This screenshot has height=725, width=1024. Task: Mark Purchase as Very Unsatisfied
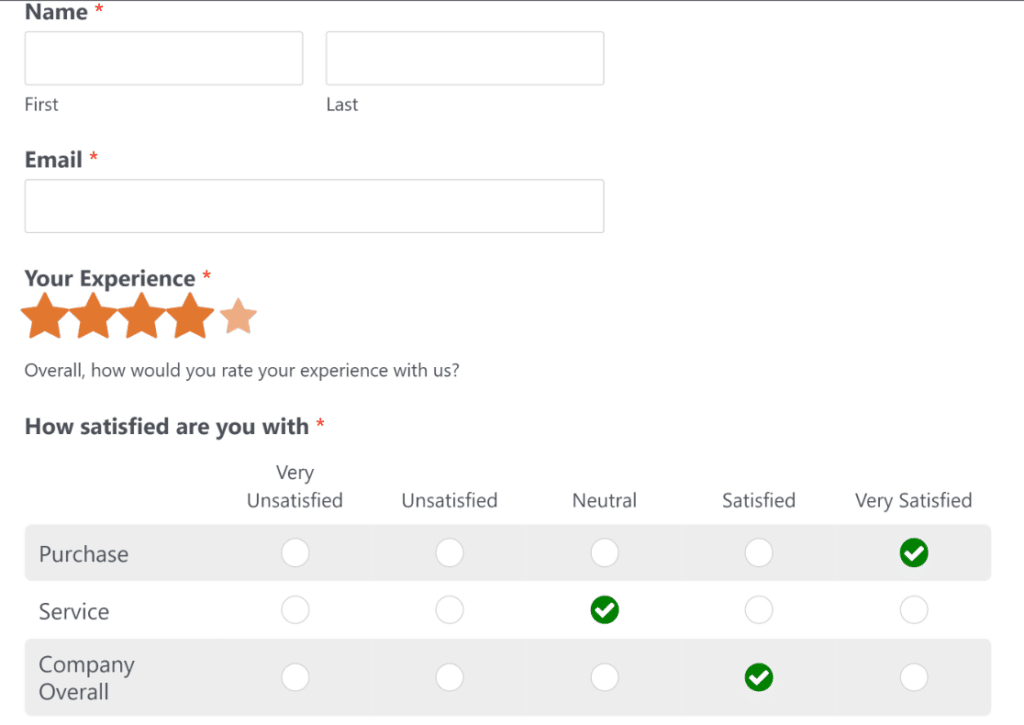coord(295,552)
